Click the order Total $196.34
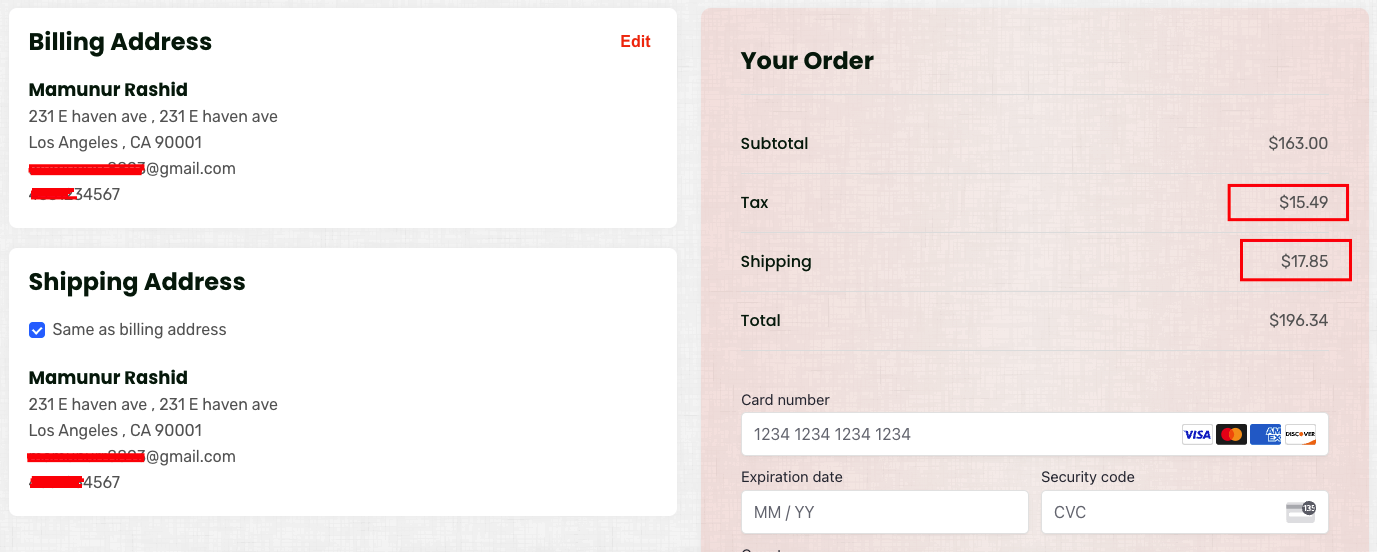 pyautogui.click(x=1298, y=321)
